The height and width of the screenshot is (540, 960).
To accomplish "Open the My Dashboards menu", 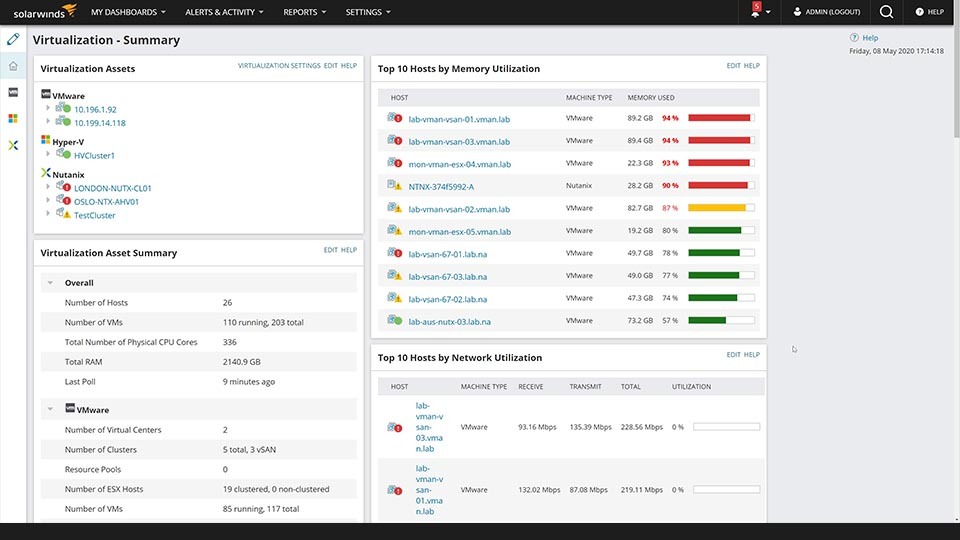I will (x=128, y=12).
